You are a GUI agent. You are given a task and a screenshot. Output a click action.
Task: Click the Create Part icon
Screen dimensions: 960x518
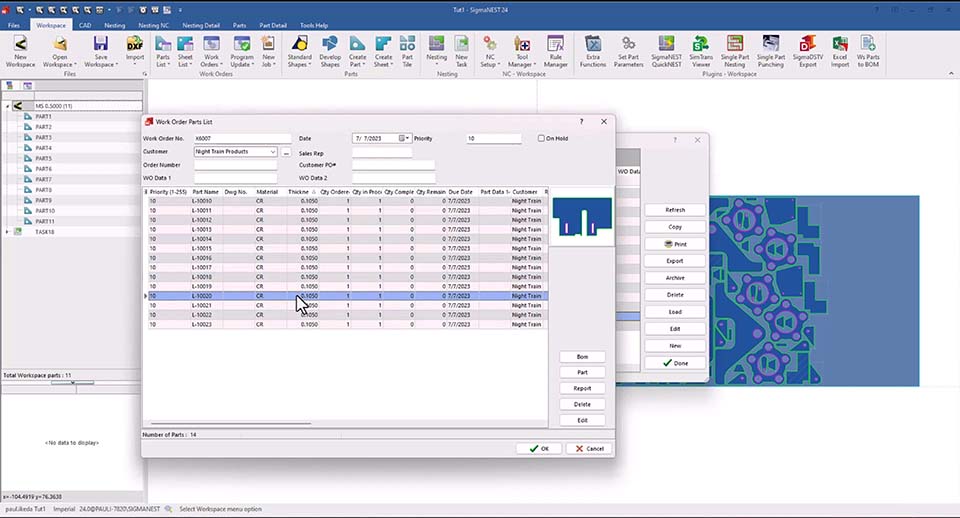(358, 51)
